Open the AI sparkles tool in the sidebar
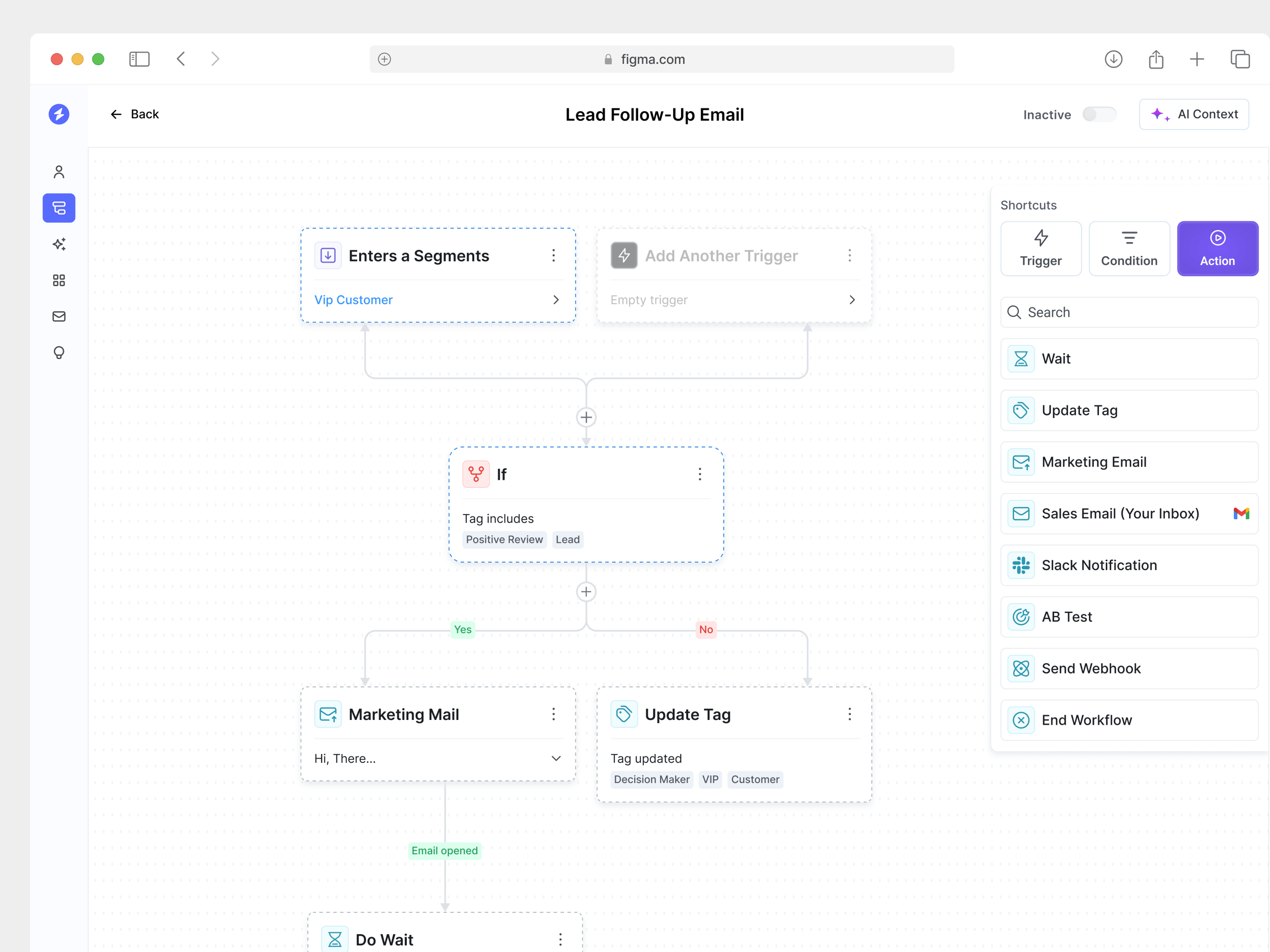 coord(59,244)
